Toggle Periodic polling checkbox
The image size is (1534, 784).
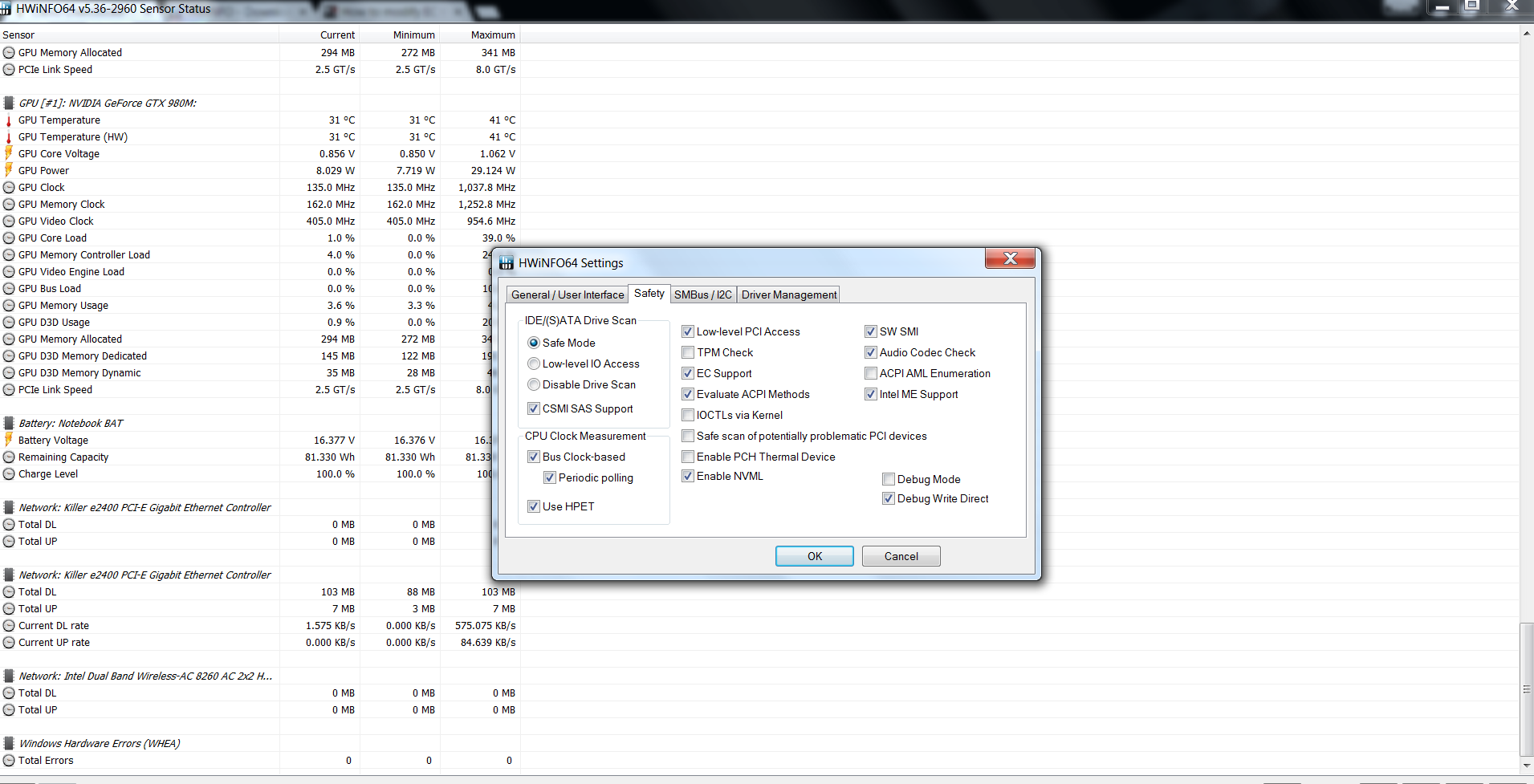click(x=550, y=477)
